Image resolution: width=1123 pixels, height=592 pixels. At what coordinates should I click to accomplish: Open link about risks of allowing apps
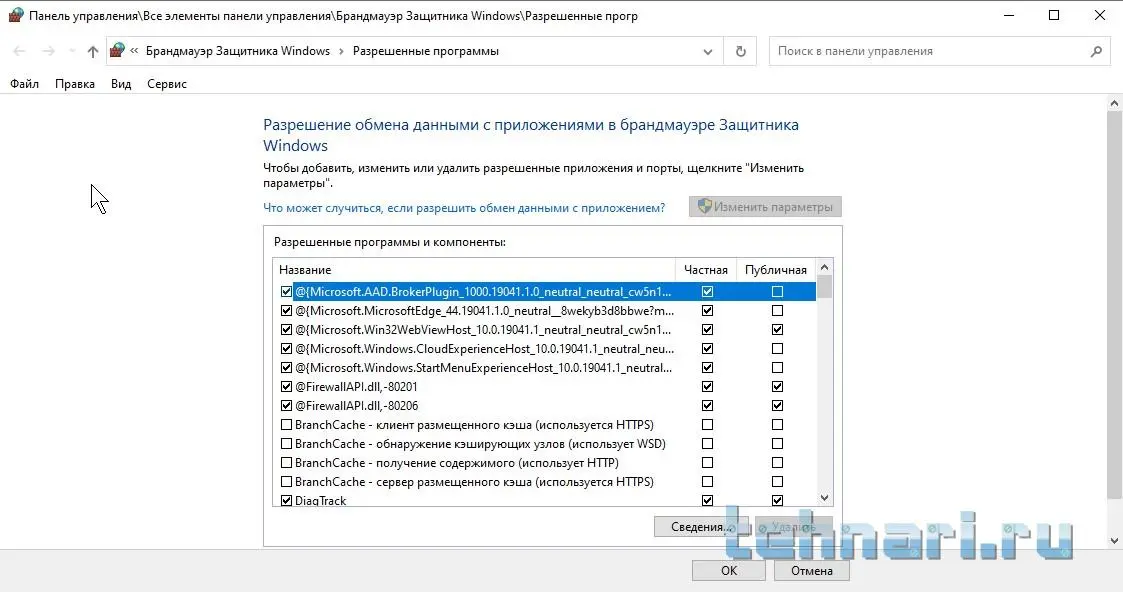[464, 208]
